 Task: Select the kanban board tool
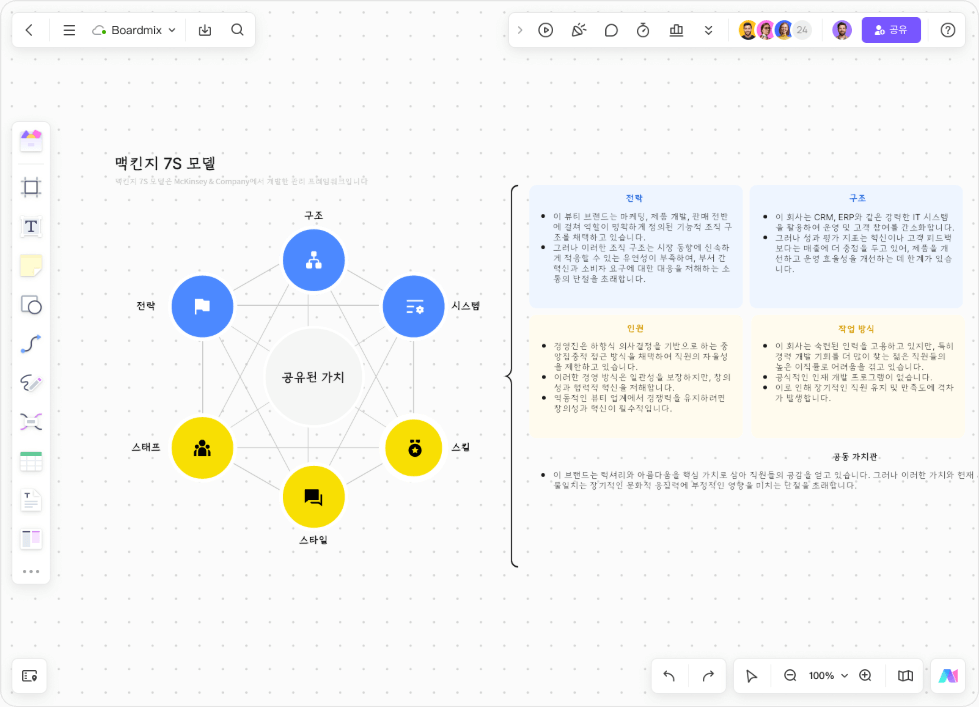tap(31, 539)
